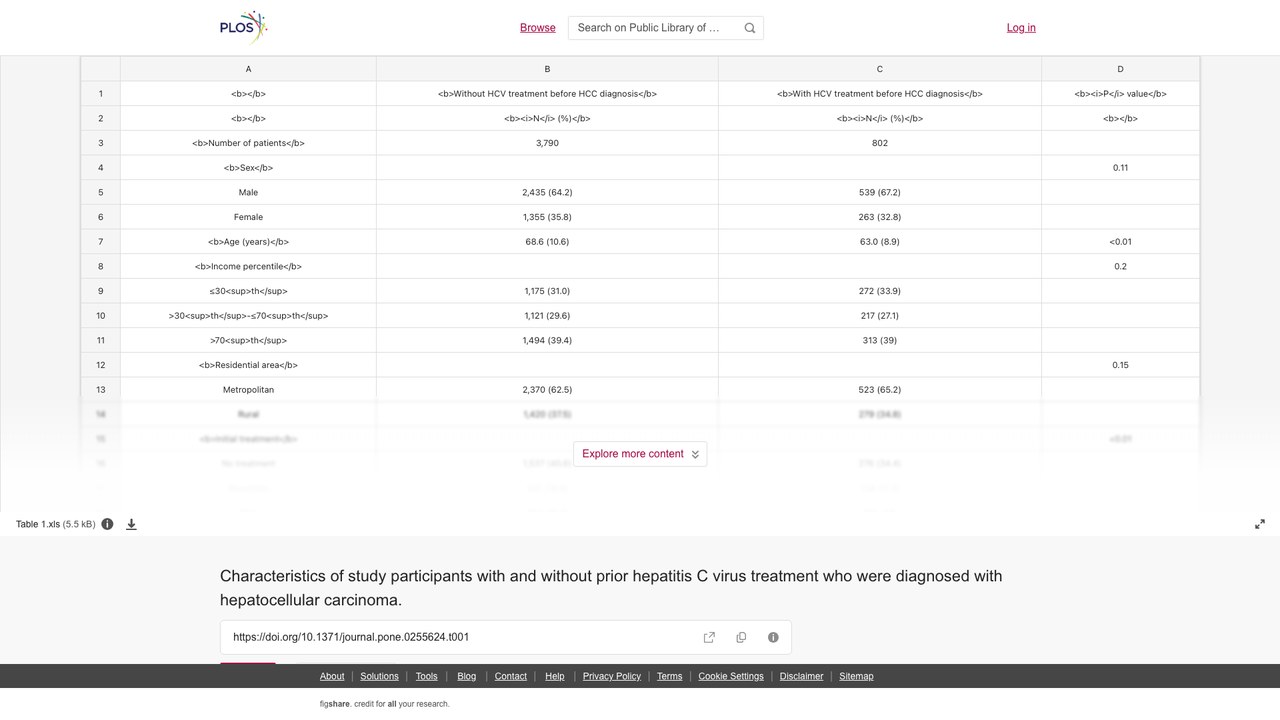Copy the DOI link

(741, 637)
